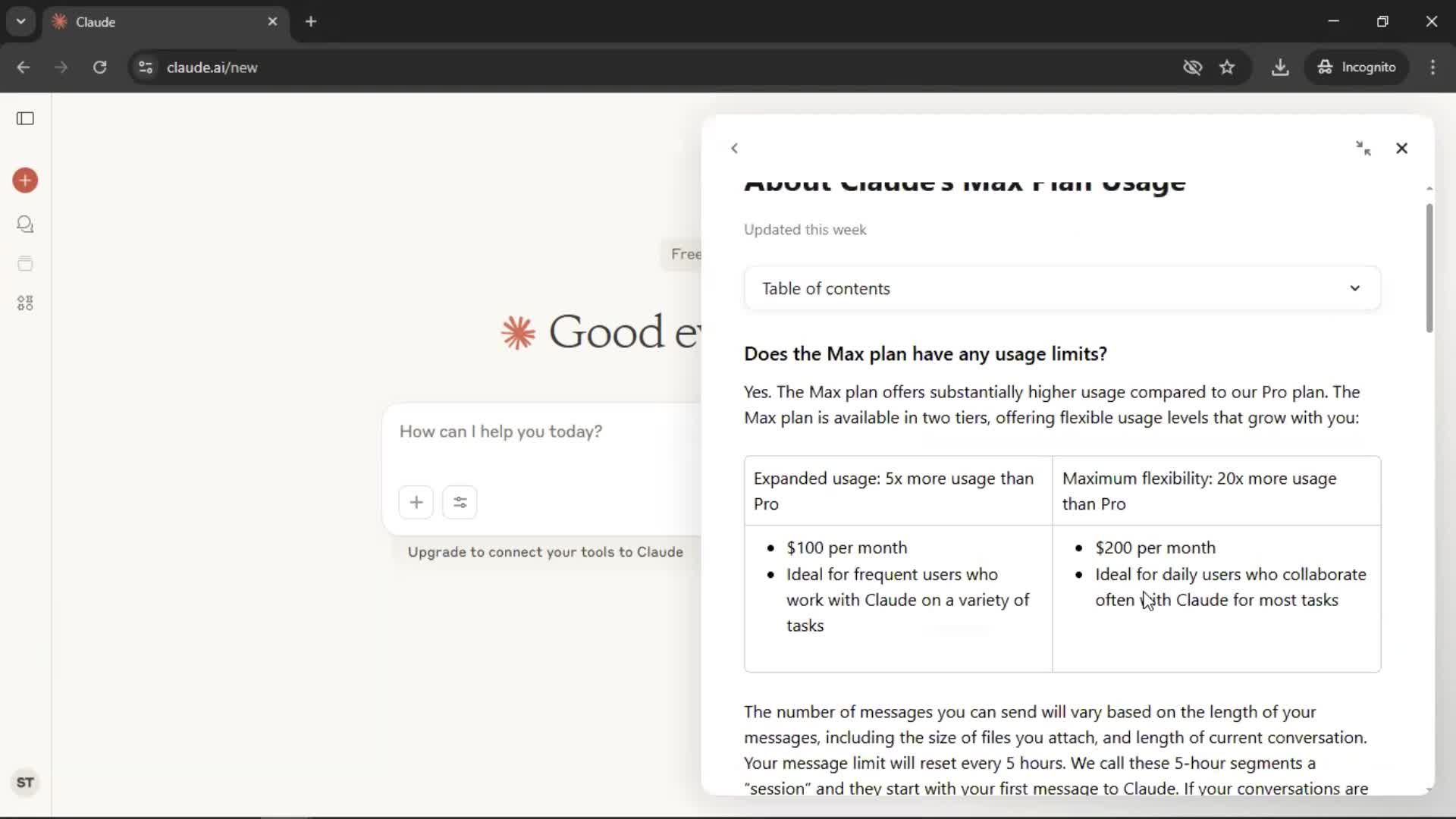Click the Incognito indicator button
Image resolution: width=1456 pixels, height=819 pixels.
pyautogui.click(x=1357, y=67)
